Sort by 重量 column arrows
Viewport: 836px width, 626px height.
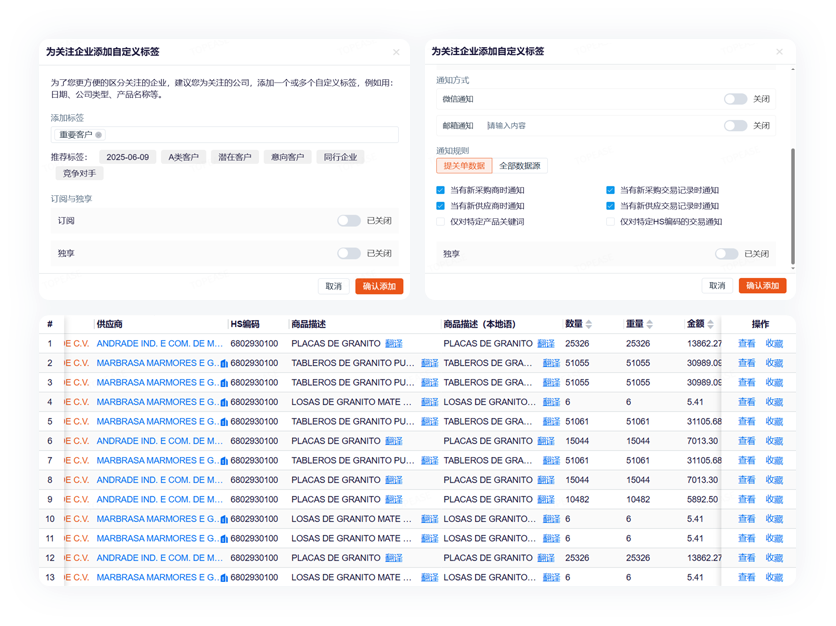[652, 324]
